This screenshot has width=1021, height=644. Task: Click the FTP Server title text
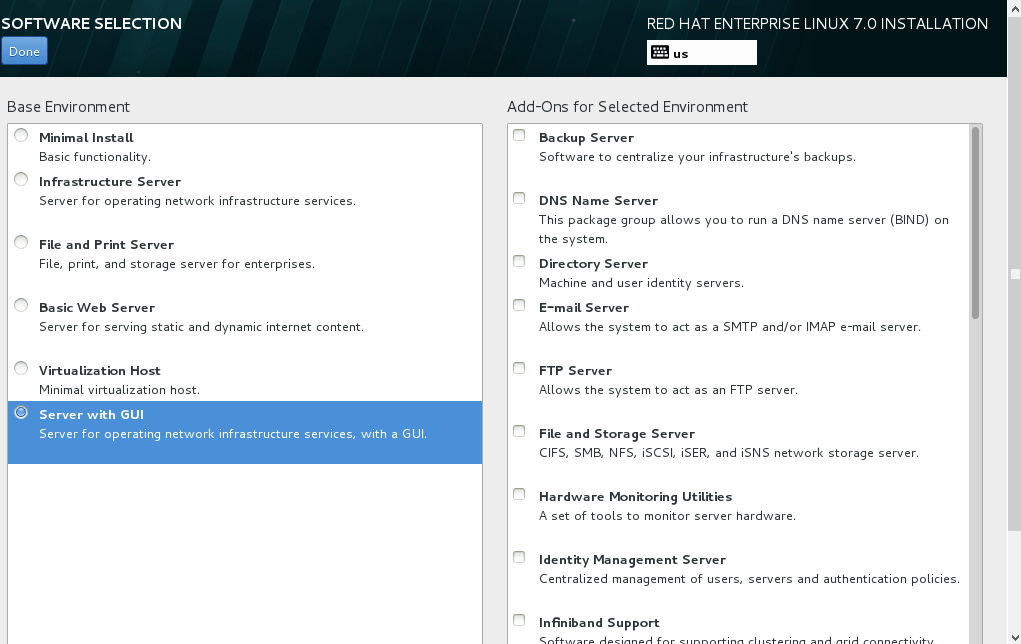click(576, 371)
